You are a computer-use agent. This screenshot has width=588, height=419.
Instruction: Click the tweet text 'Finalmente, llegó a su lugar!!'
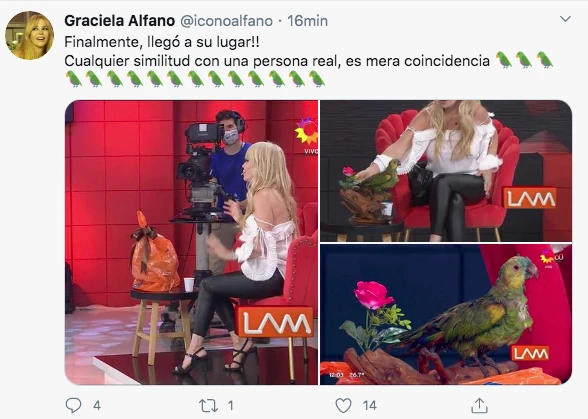[162, 42]
